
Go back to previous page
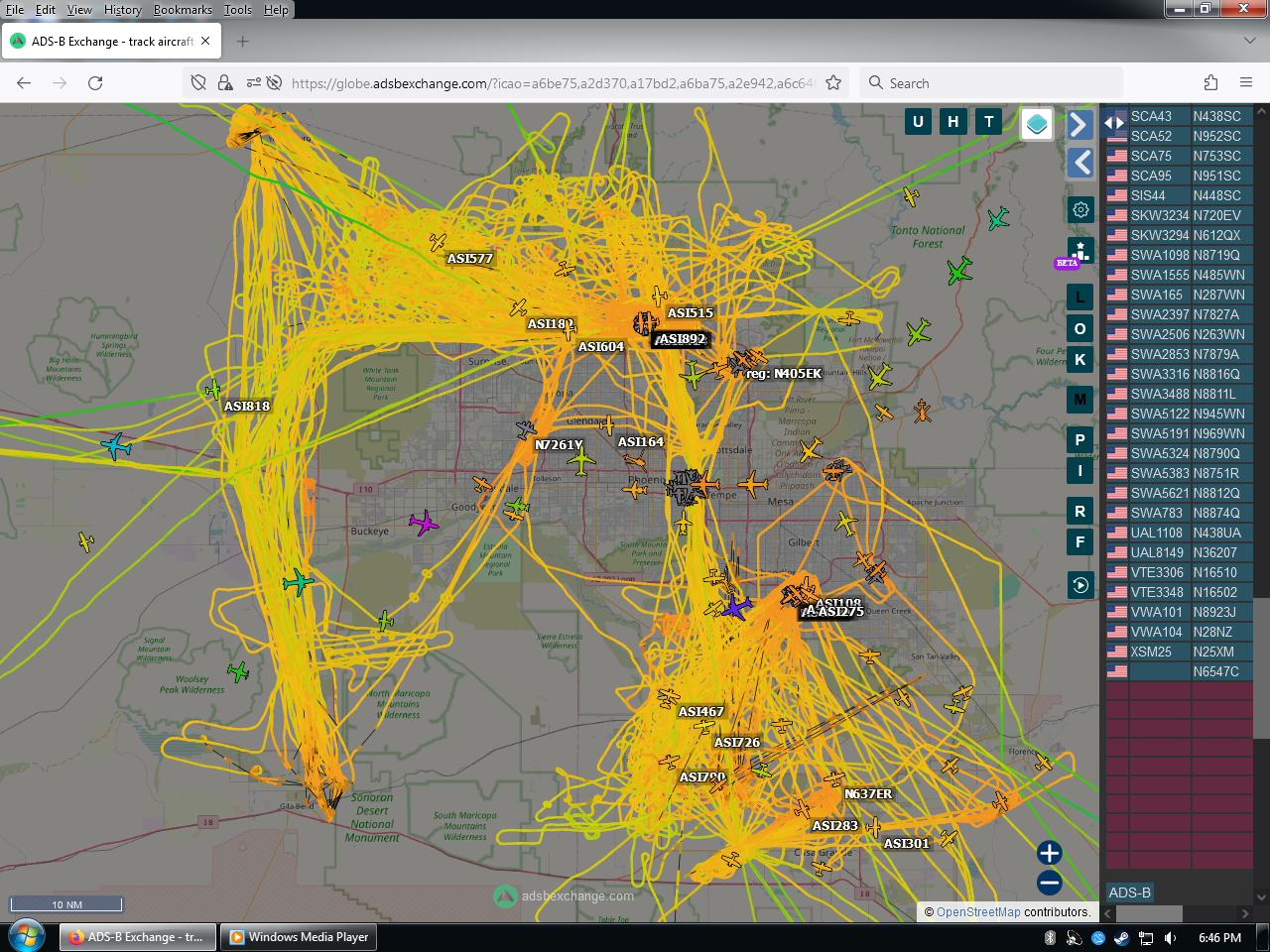[x=24, y=83]
